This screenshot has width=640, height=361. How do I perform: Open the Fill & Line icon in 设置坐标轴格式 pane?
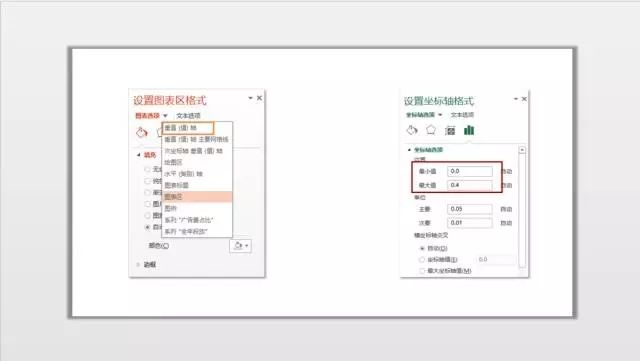[412, 130]
